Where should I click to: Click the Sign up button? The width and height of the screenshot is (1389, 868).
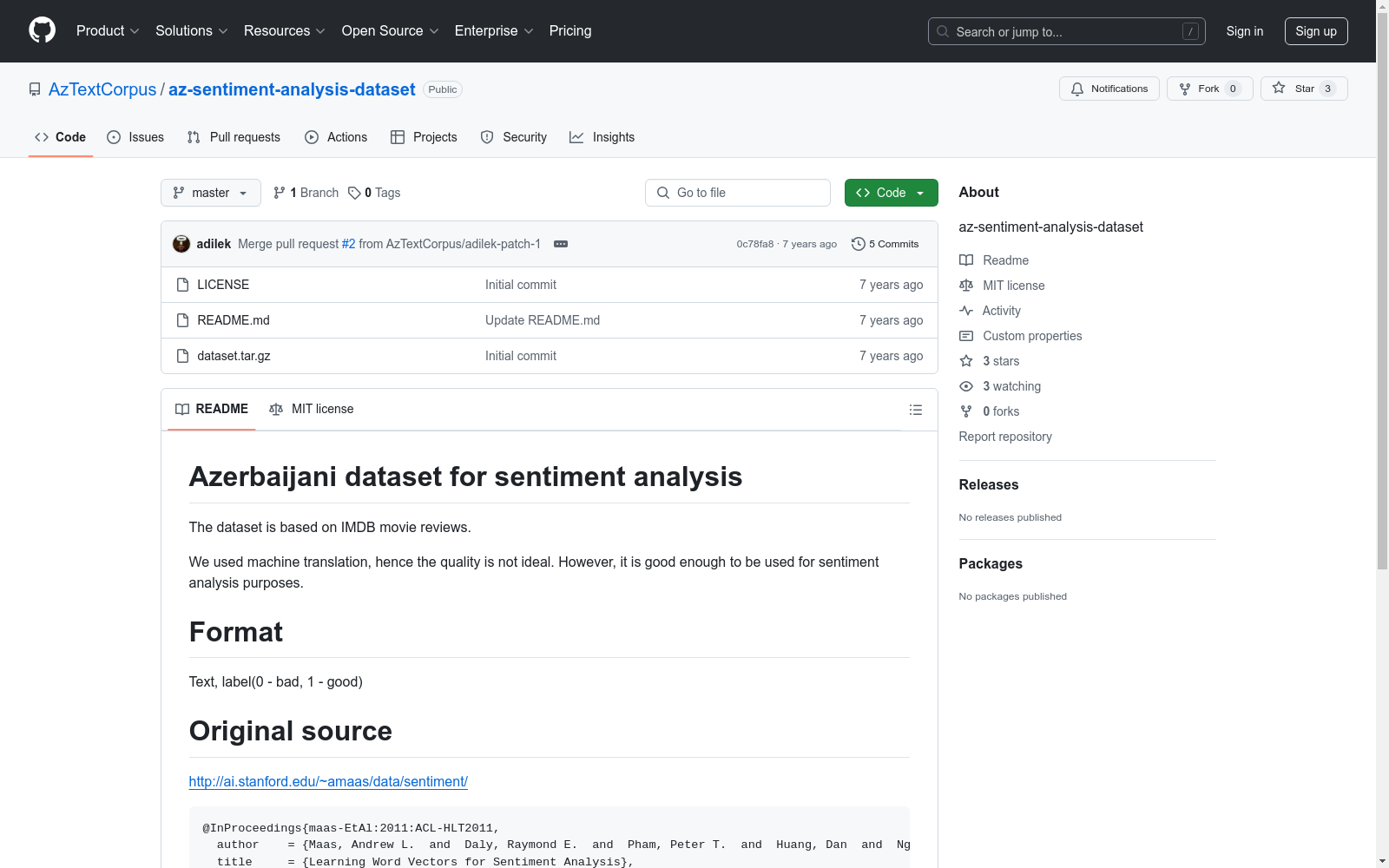pos(1316,31)
